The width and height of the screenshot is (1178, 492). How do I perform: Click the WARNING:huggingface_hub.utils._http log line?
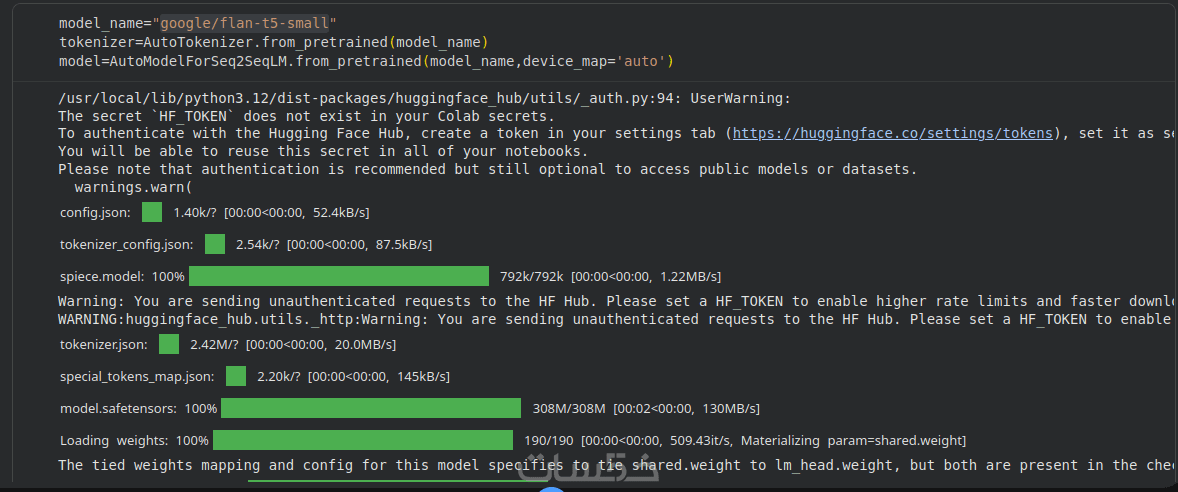point(613,319)
